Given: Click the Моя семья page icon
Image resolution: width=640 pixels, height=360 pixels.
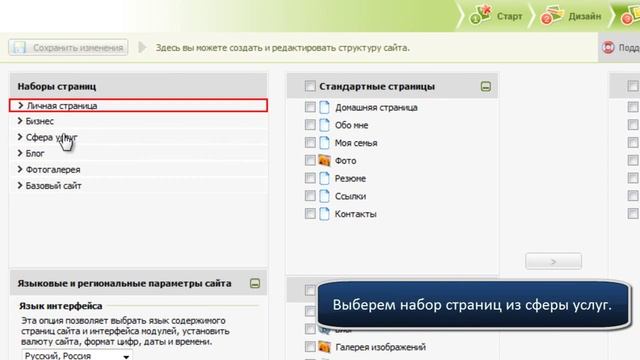Looking at the screenshot, I should click(324, 143).
